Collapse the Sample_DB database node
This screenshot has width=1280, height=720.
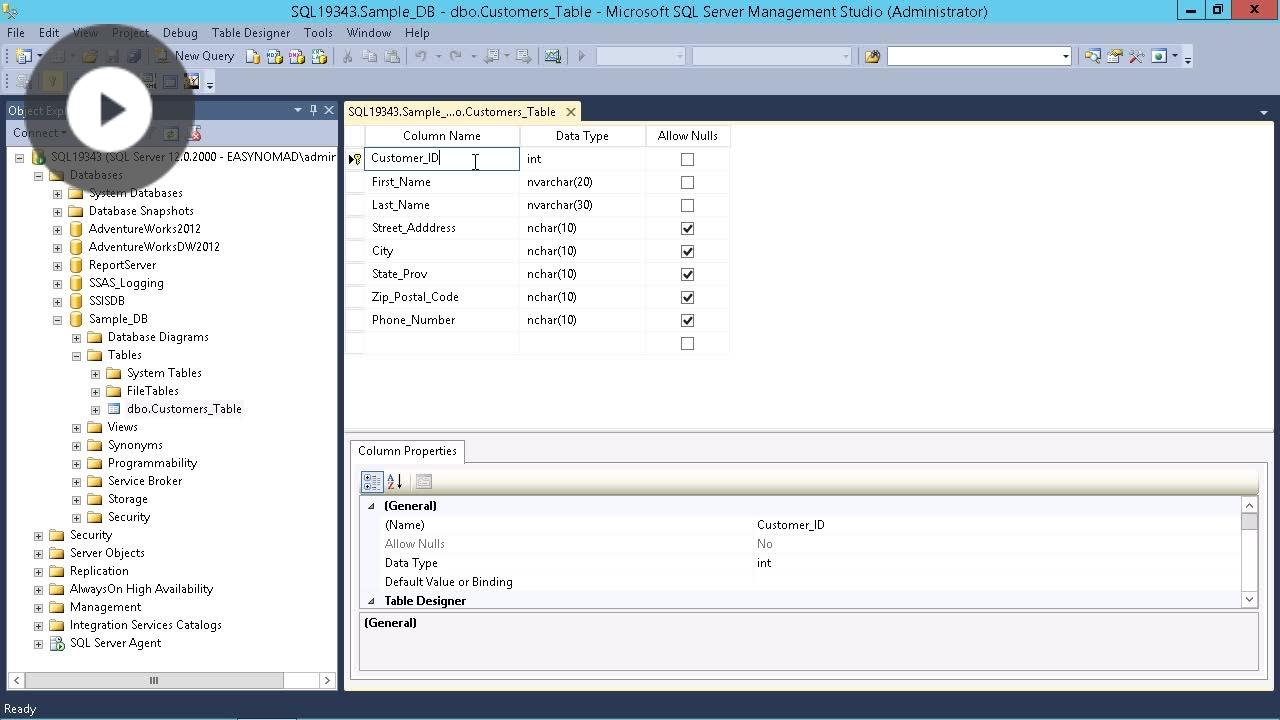57,319
